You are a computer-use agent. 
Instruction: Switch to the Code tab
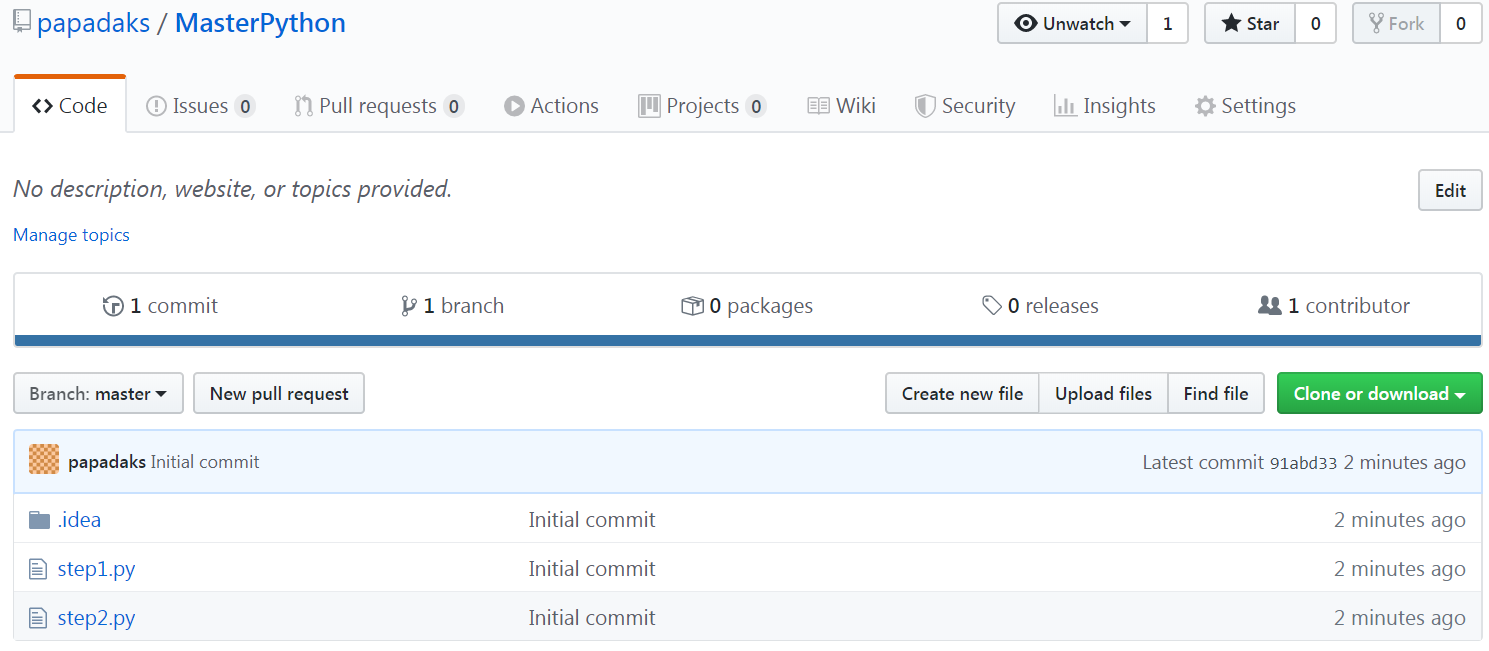(70, 105)
